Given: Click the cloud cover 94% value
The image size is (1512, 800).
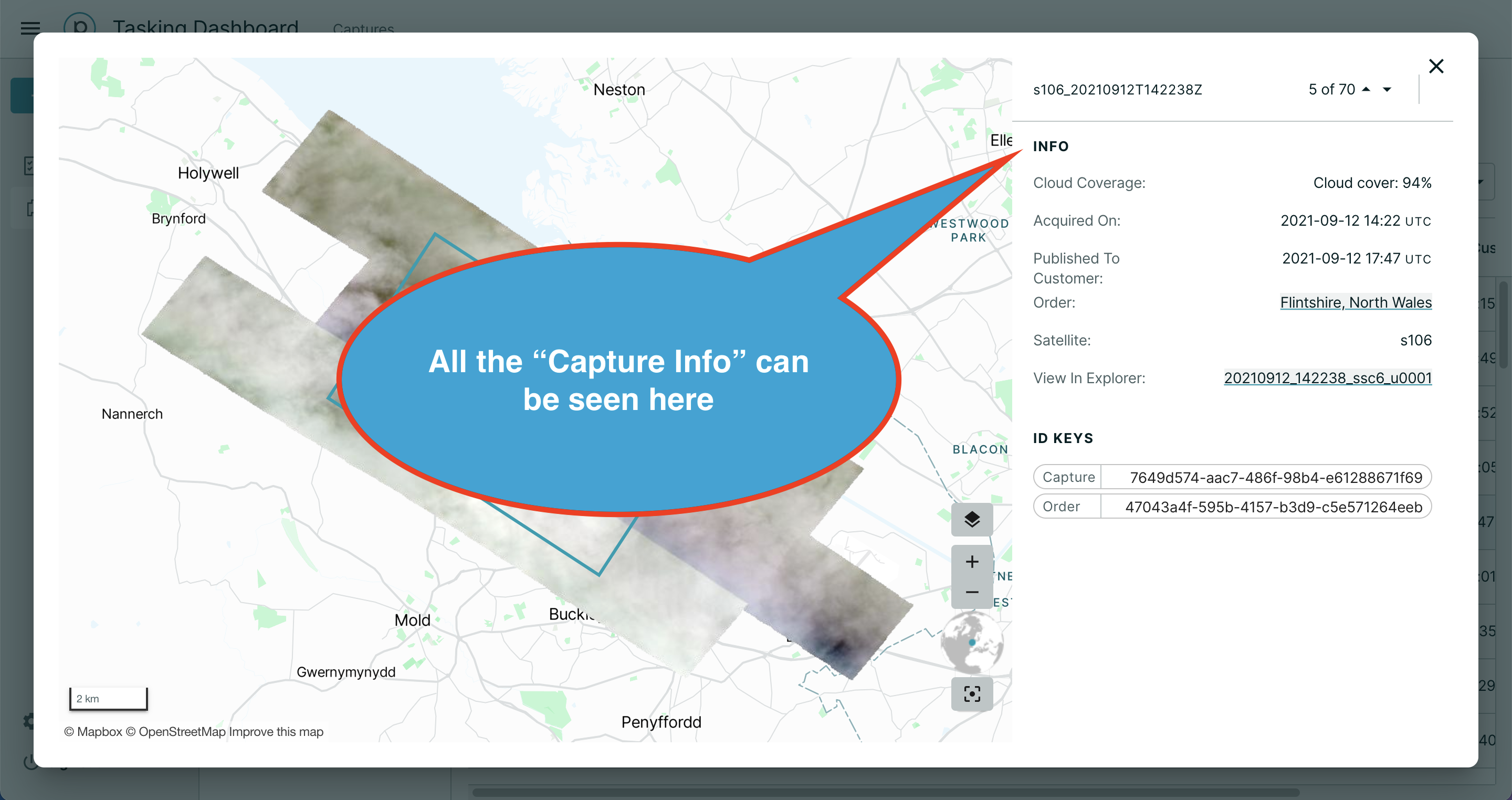Looking at the screenshot, I should click(1372, 183).
